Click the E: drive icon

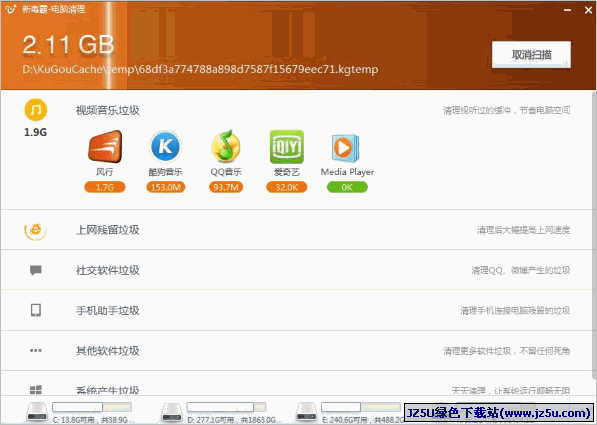pyautogui.click(x=307, y=412)
